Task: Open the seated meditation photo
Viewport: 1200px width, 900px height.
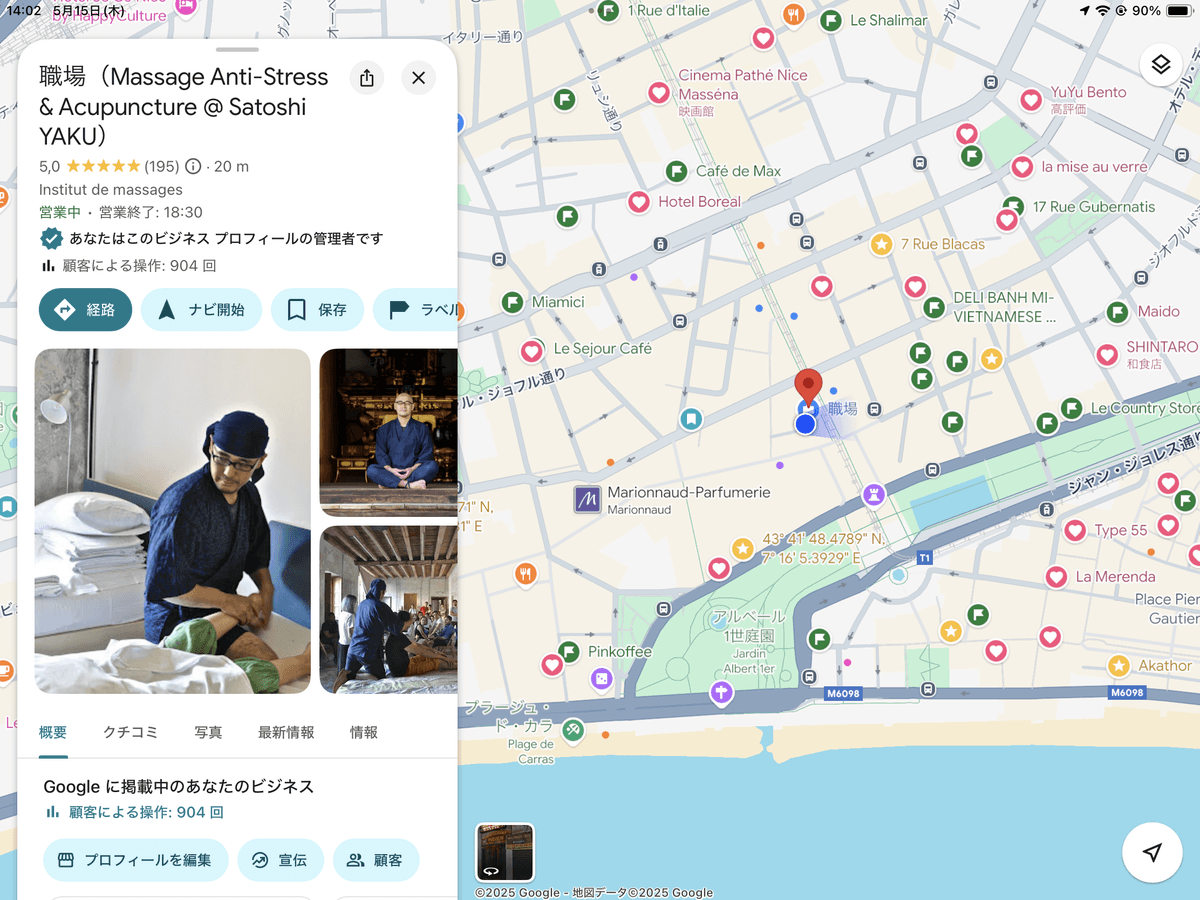Action: pos(388,433)
